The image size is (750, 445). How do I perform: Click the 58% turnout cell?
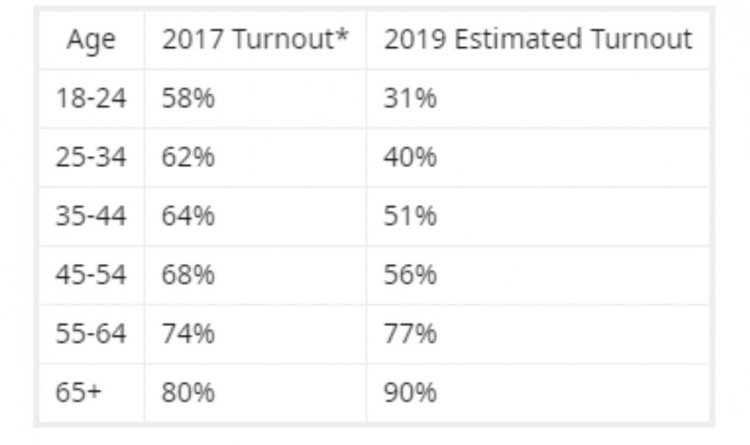tap(188, 99)
